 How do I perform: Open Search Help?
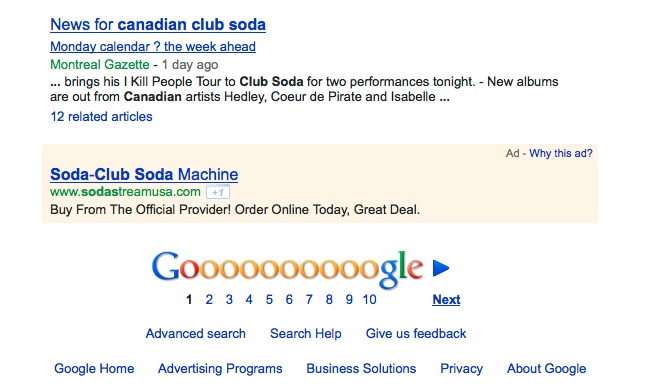click(x=306, y=333)
